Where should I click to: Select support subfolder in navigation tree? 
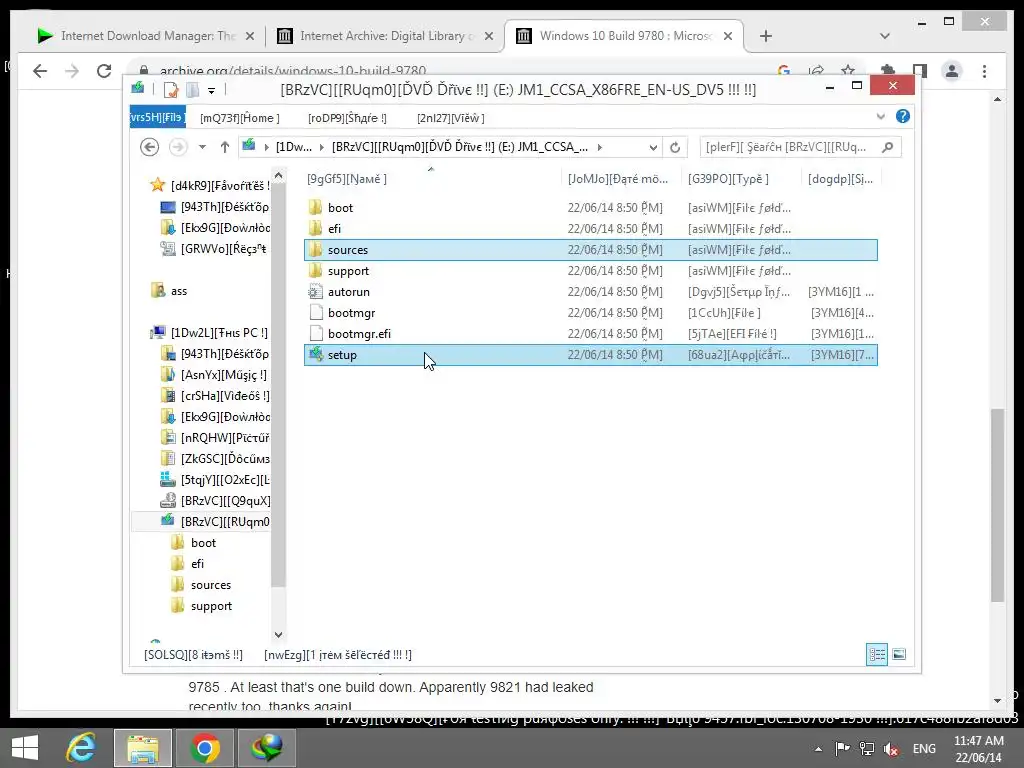(201, 606)
